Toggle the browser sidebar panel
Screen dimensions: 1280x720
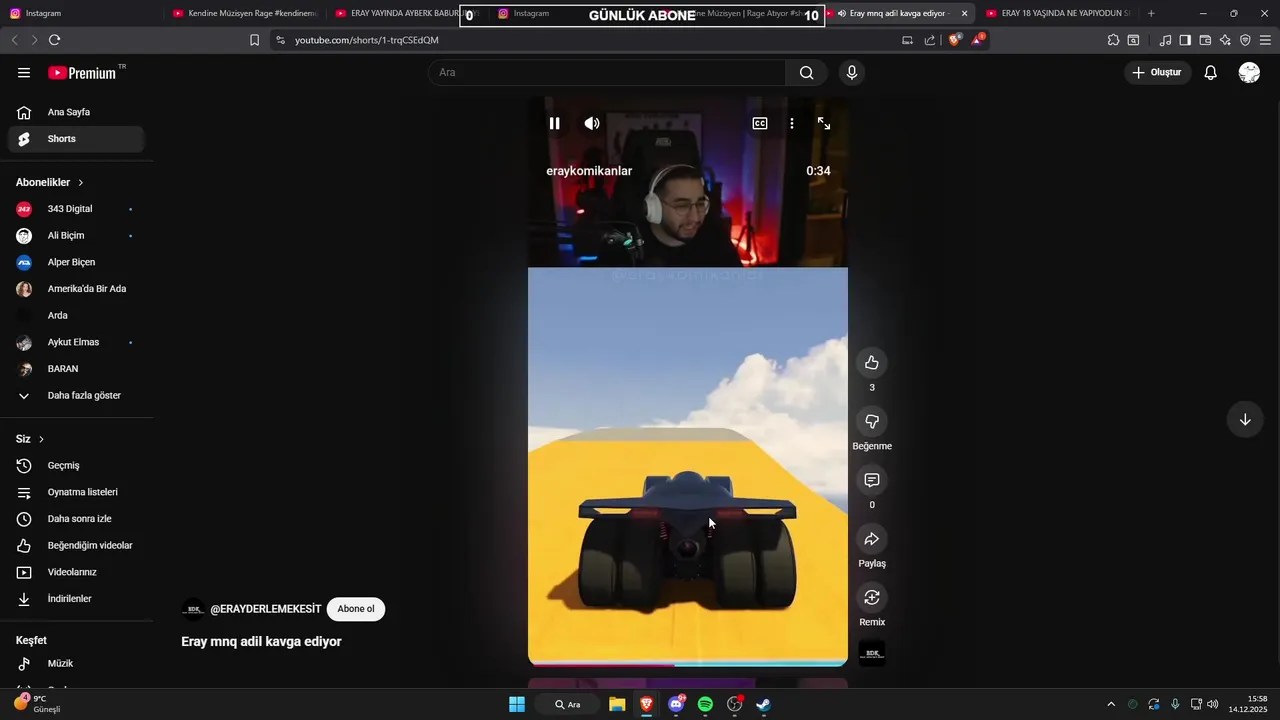coord(1185,40)
